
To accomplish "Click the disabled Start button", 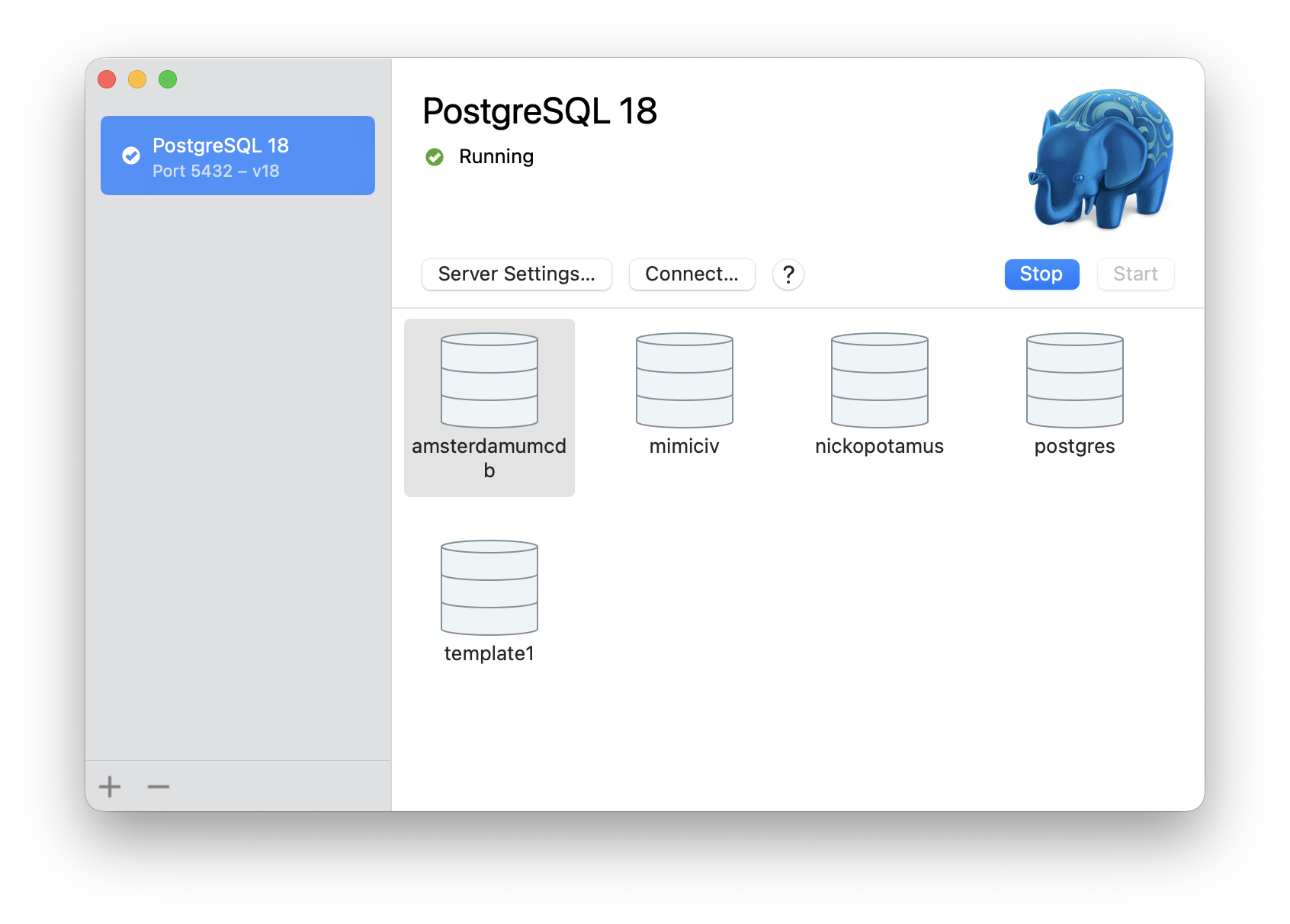I will click(1135, 274).
